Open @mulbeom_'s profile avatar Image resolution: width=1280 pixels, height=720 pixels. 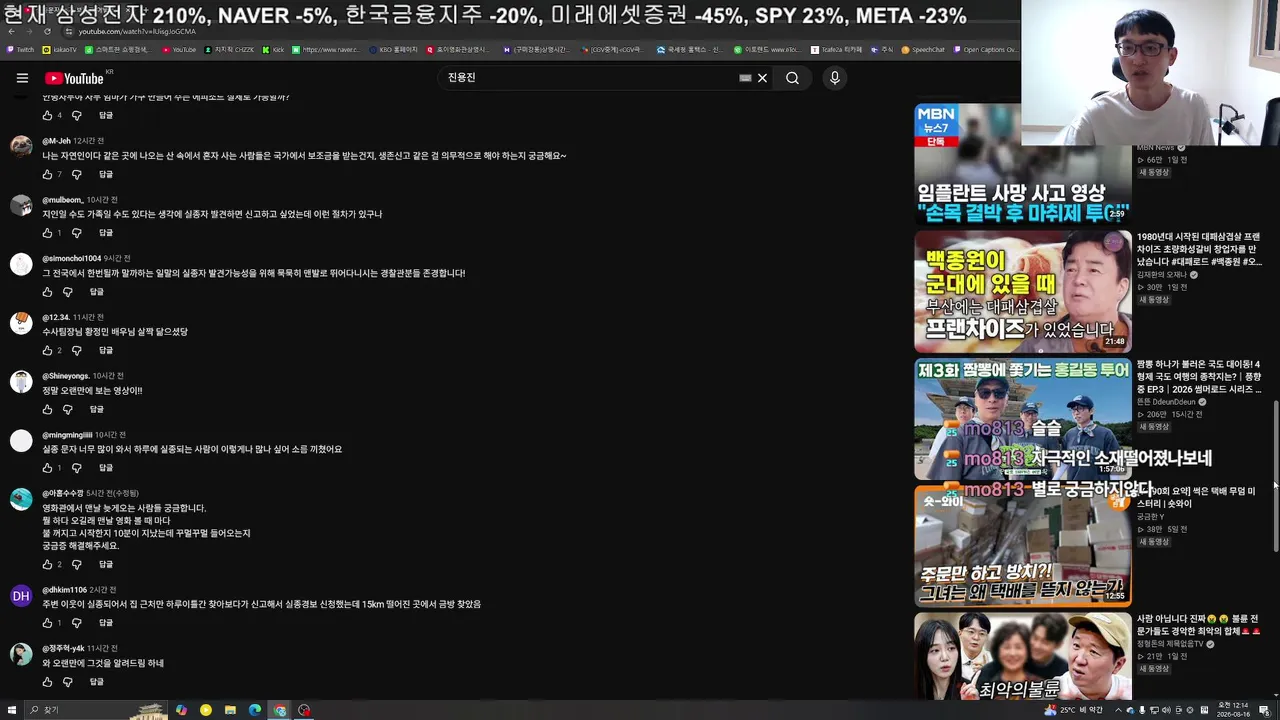[x=21, y=206]
